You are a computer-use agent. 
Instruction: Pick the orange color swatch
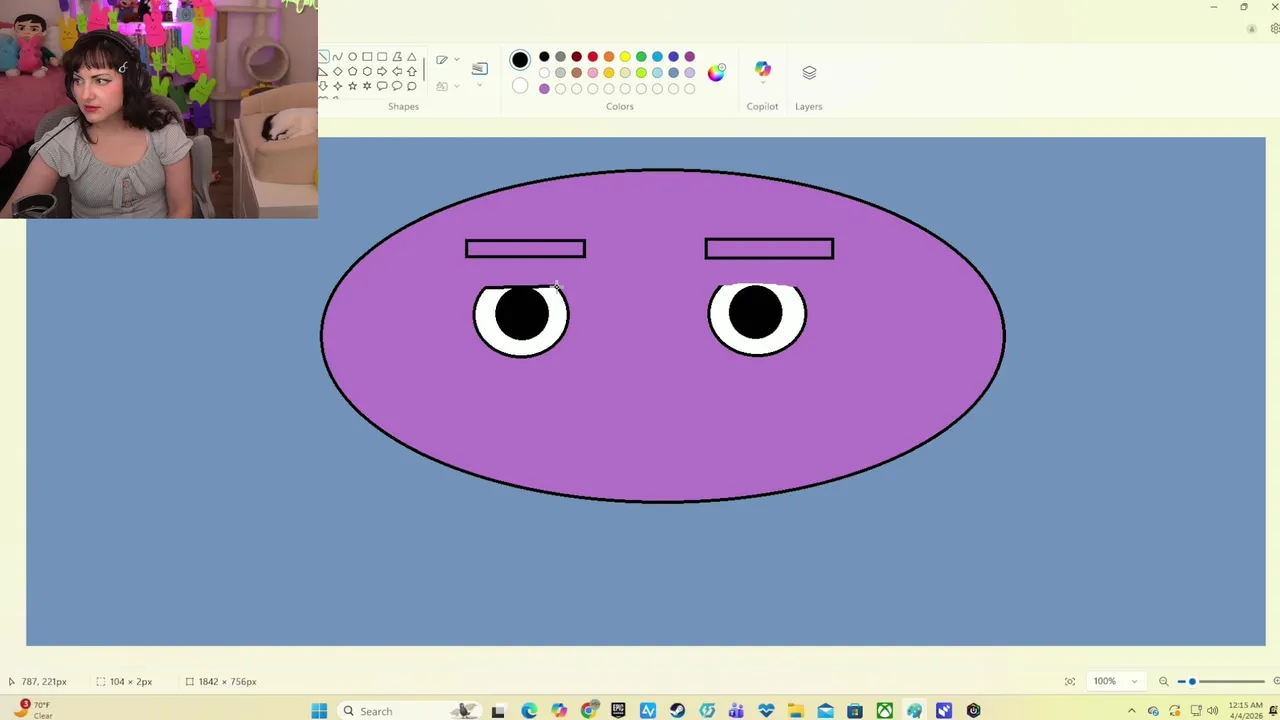(x=608, y=57)
